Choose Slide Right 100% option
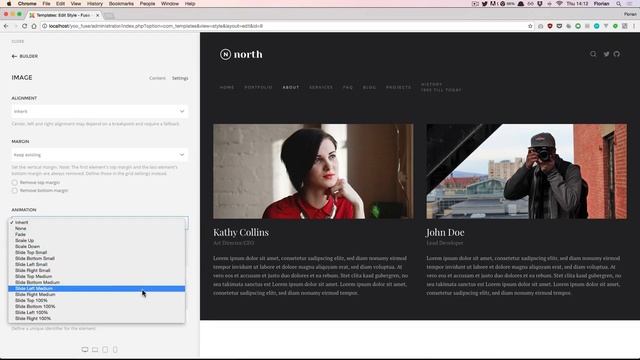Image resolution: width=640 pixels, height=360 pixels. point(96,318)
